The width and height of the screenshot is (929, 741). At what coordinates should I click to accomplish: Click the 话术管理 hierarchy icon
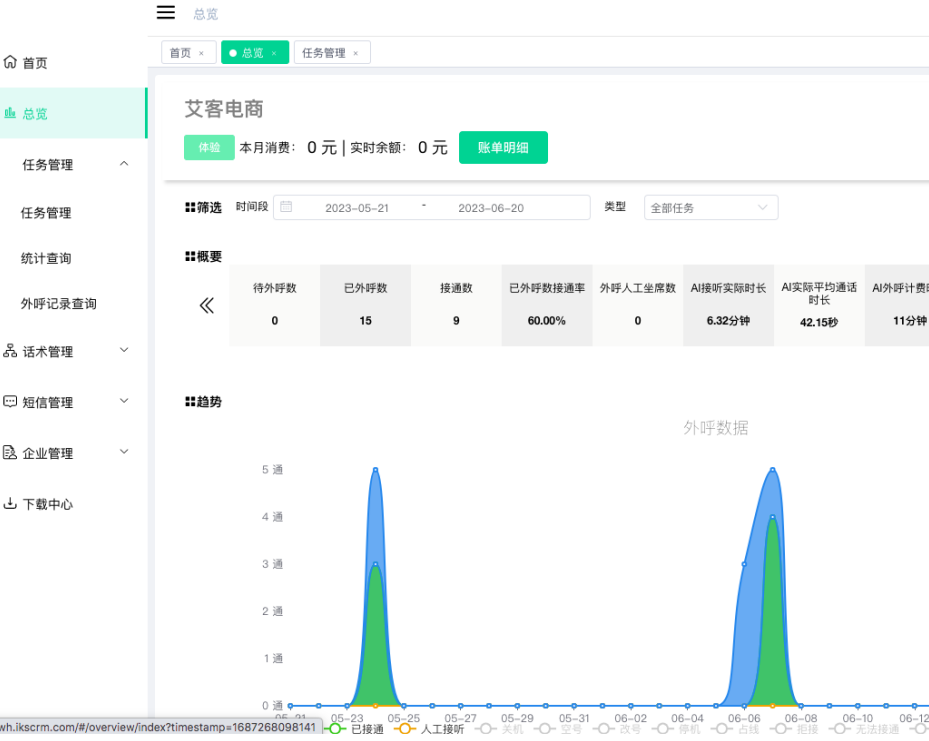pyautogui.click(x=10, y=352)
